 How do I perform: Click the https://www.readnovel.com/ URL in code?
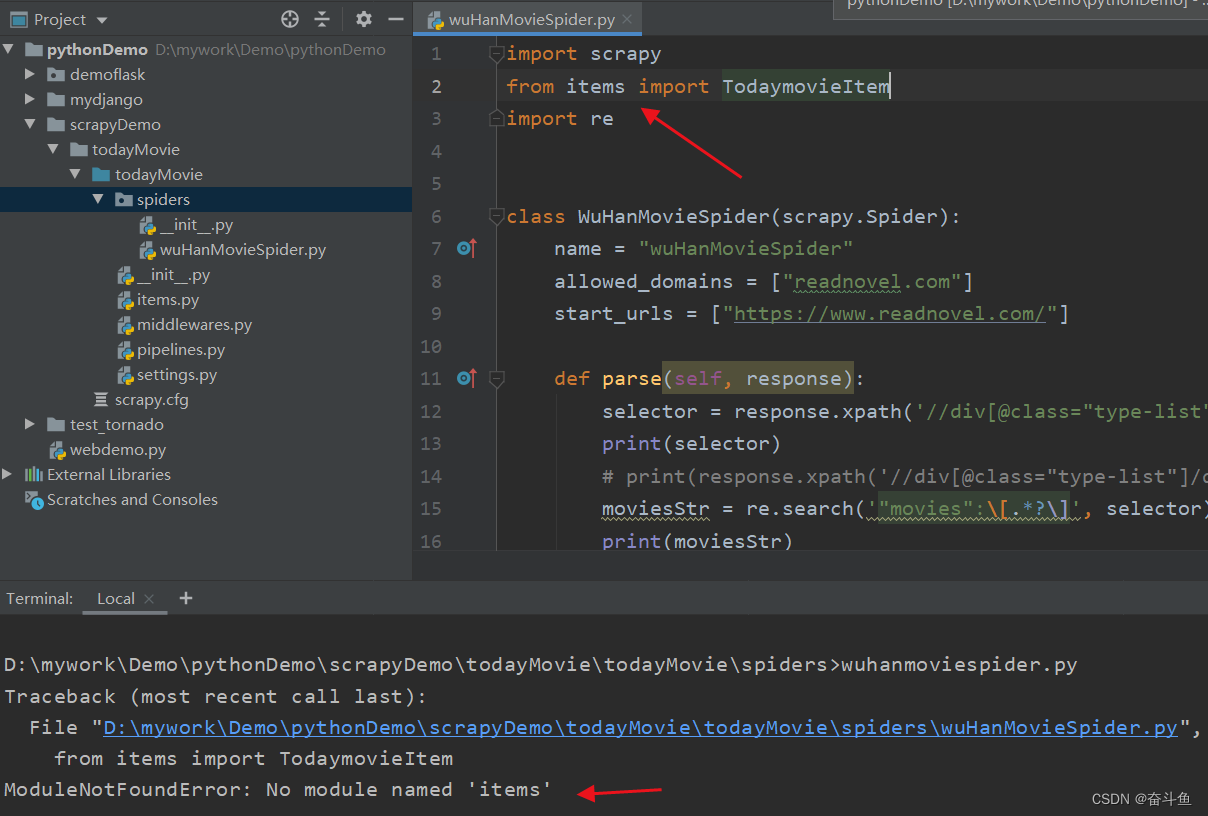click(890, 313)
